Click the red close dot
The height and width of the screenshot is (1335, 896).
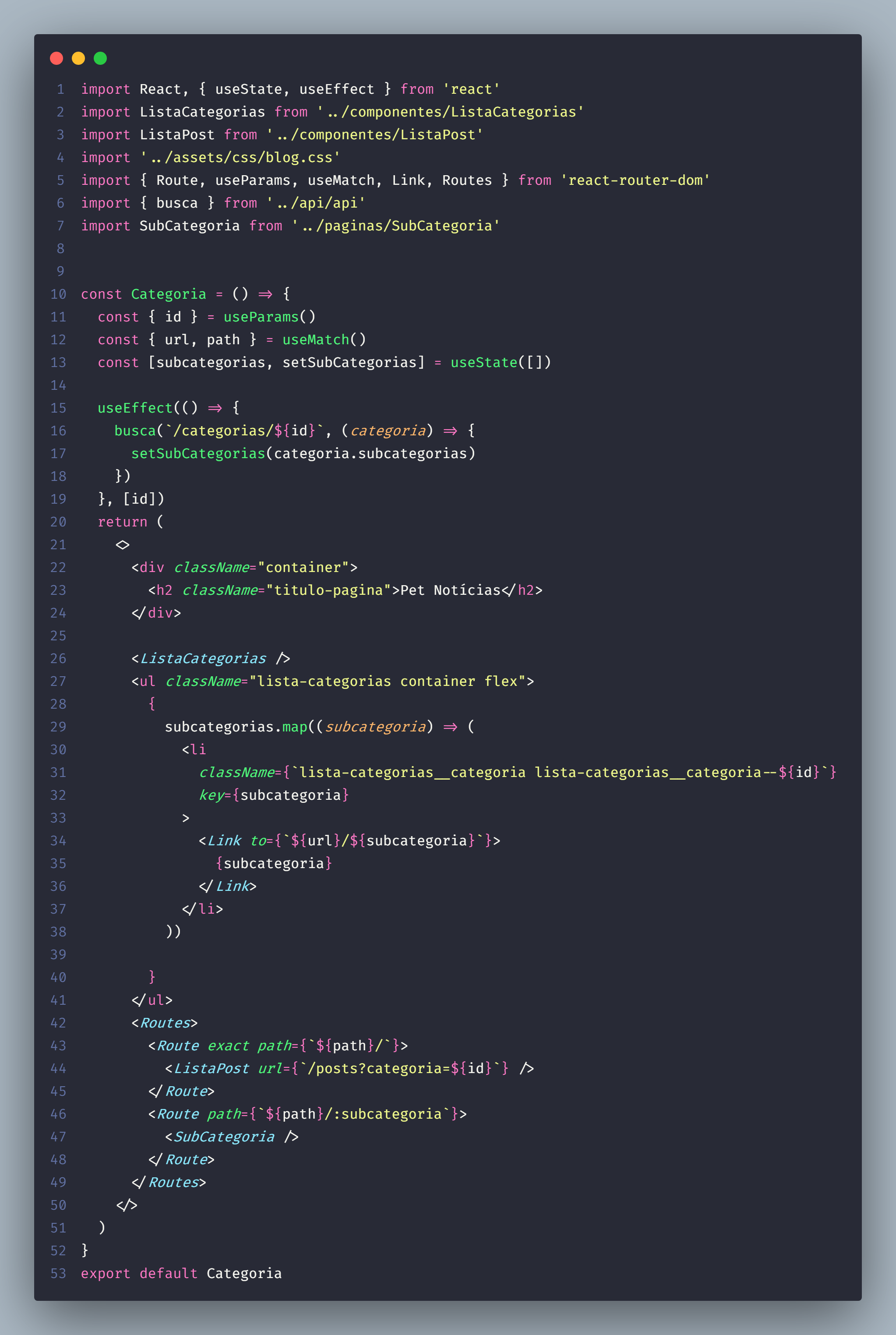(x=56, y=58)
